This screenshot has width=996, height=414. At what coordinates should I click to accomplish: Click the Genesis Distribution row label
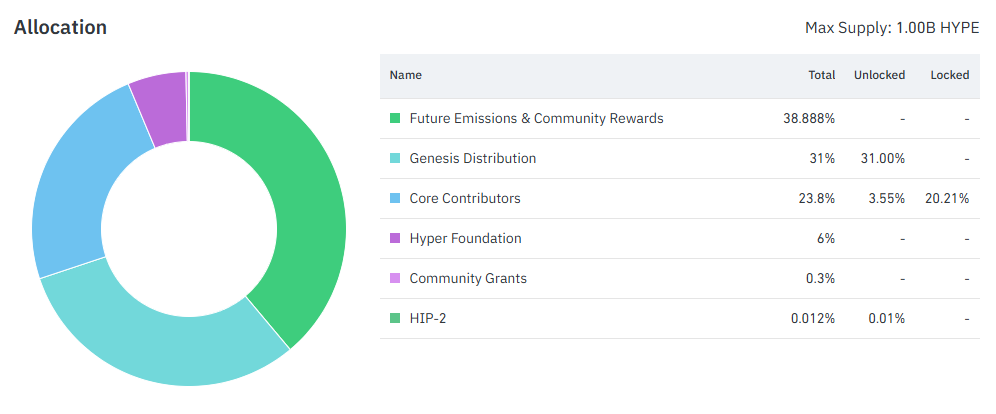pyautogui.click(x=473, y=158)
